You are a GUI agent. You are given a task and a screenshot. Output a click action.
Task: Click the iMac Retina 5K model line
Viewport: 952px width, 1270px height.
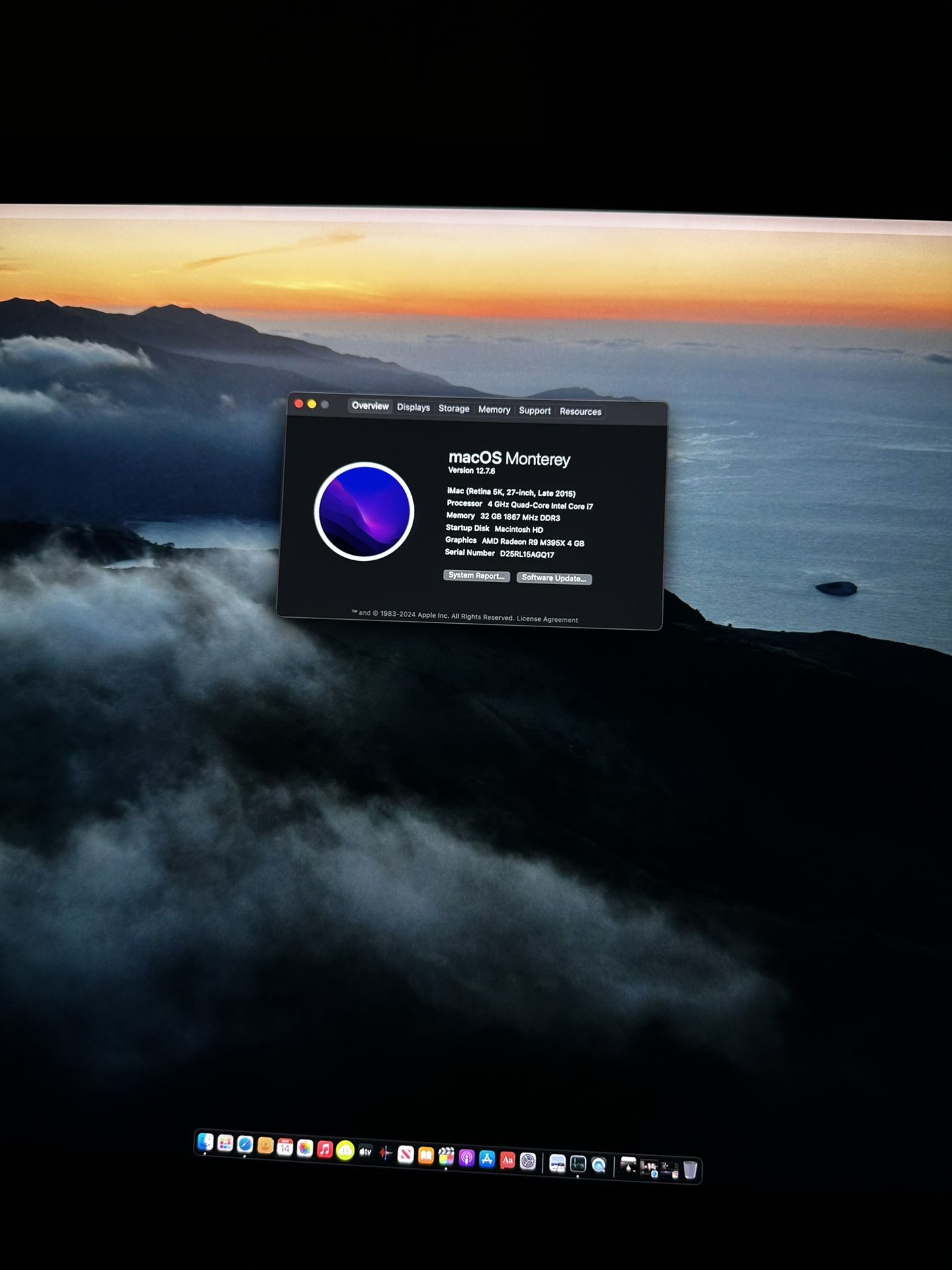pyautogui.click(x=511, y=493)
